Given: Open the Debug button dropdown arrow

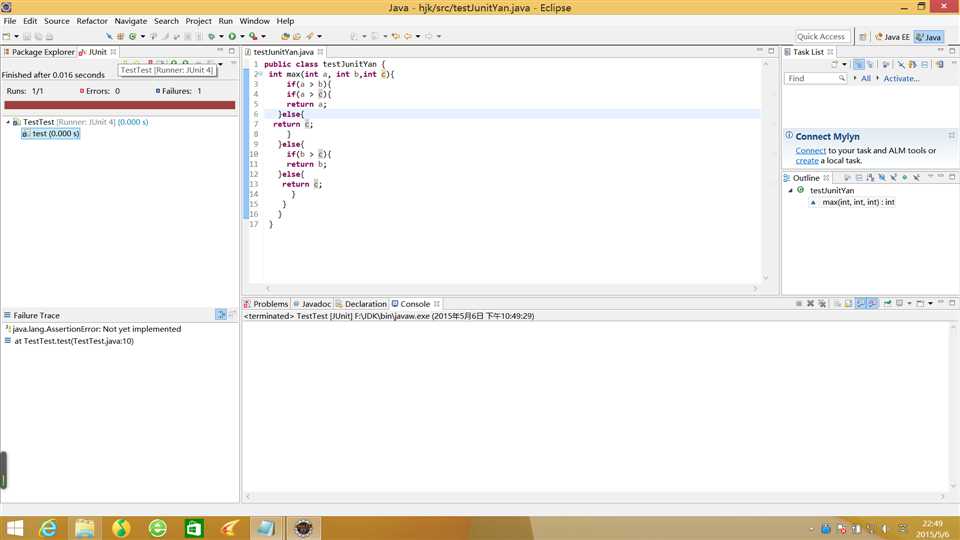Looking at the screenshot, I should (221, 36).
